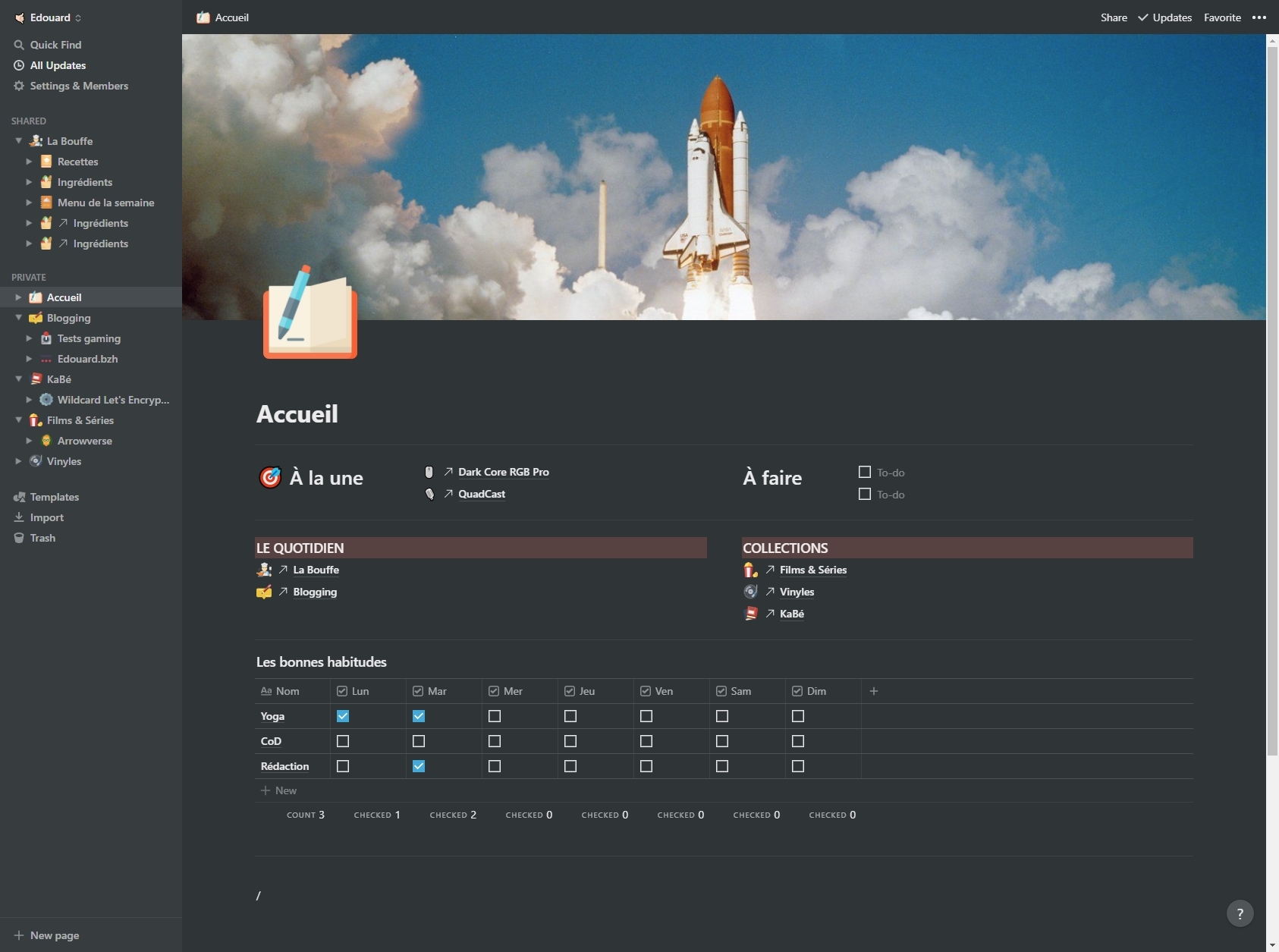
Task: Open the Vinyles link under Collections
Action: point(797,592)
